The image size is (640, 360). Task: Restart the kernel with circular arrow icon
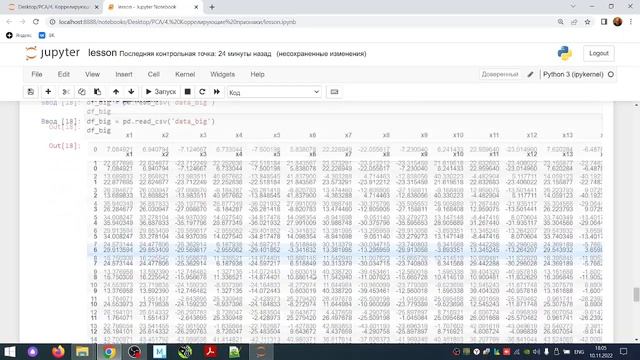202,92
